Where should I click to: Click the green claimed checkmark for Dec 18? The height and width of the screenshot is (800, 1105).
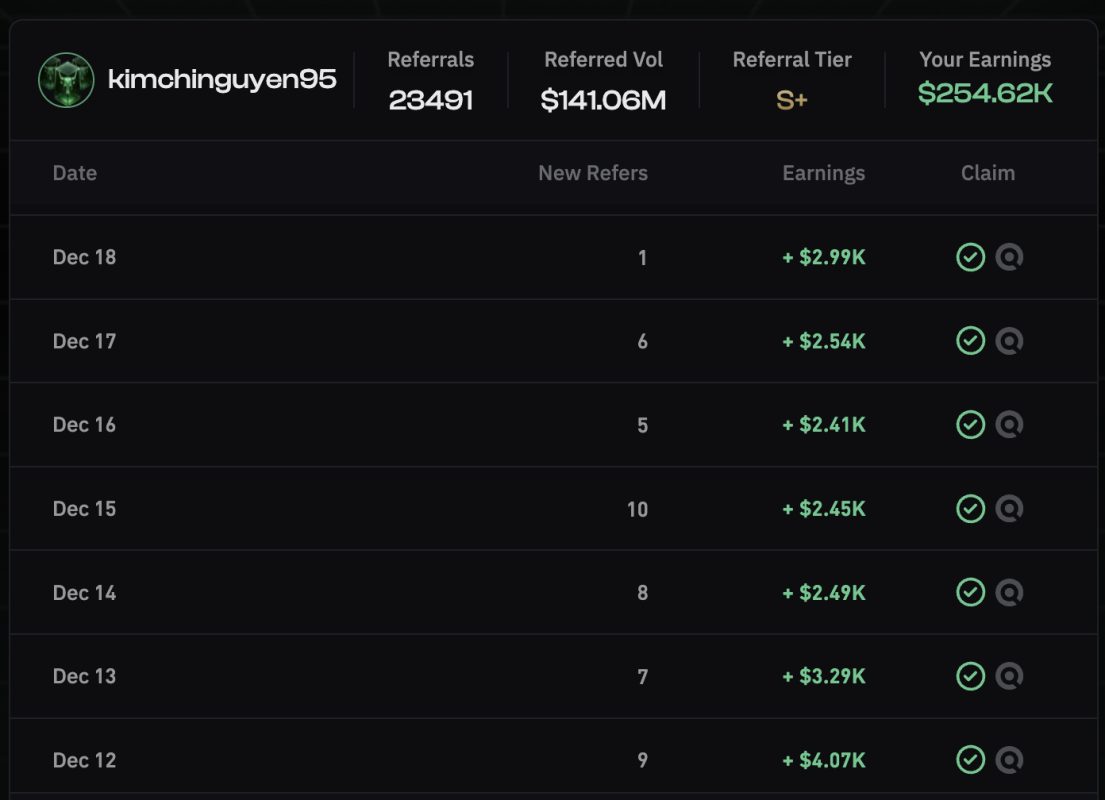970,258
